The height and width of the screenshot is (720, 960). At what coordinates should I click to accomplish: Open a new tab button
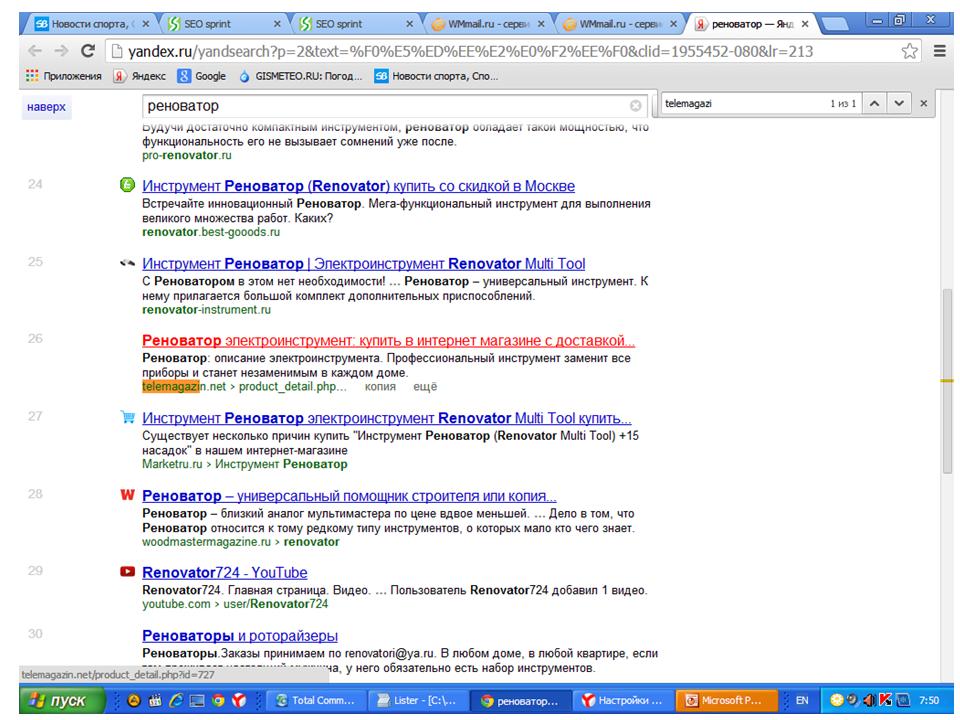point(835,24)
